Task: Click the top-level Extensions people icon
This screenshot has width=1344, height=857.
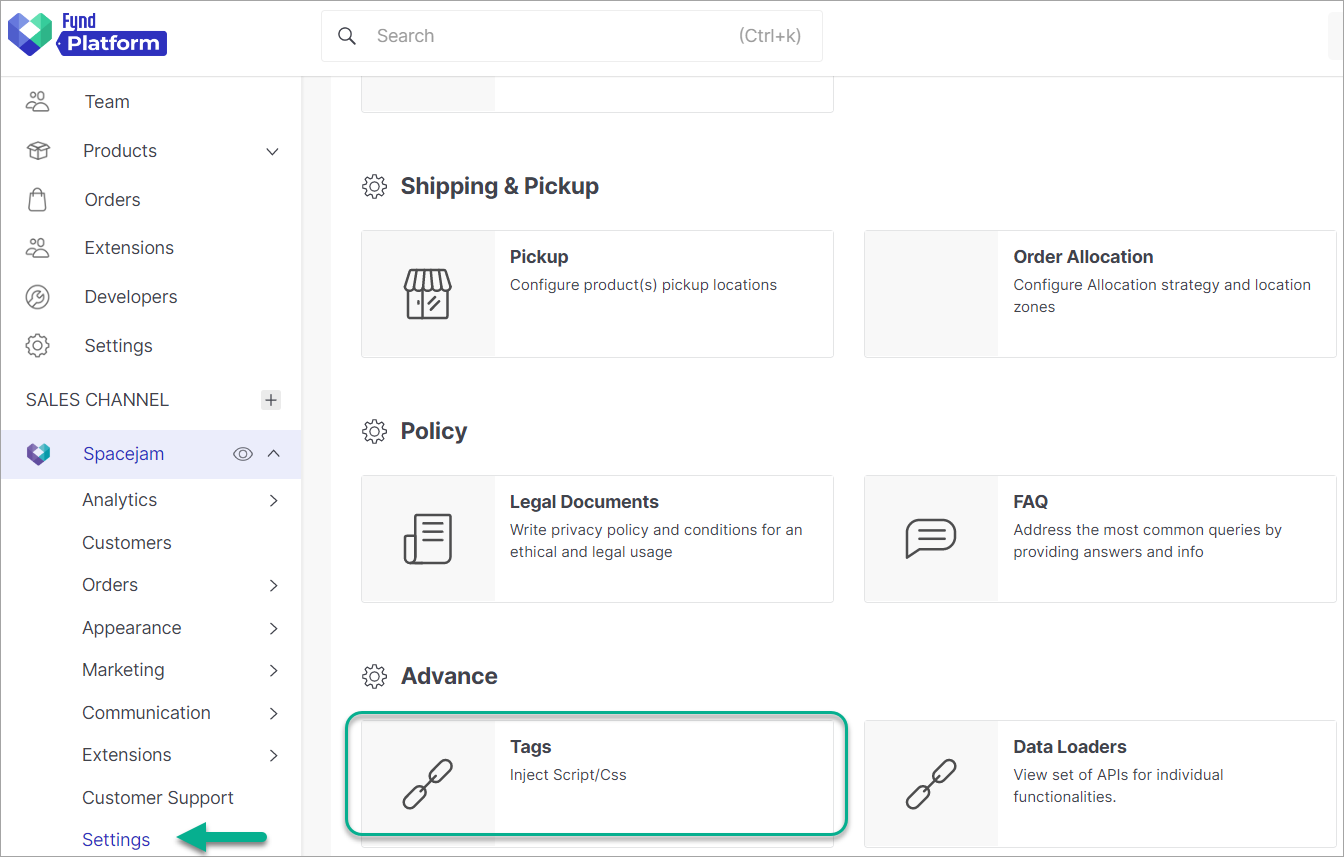Action: (38, 248)
